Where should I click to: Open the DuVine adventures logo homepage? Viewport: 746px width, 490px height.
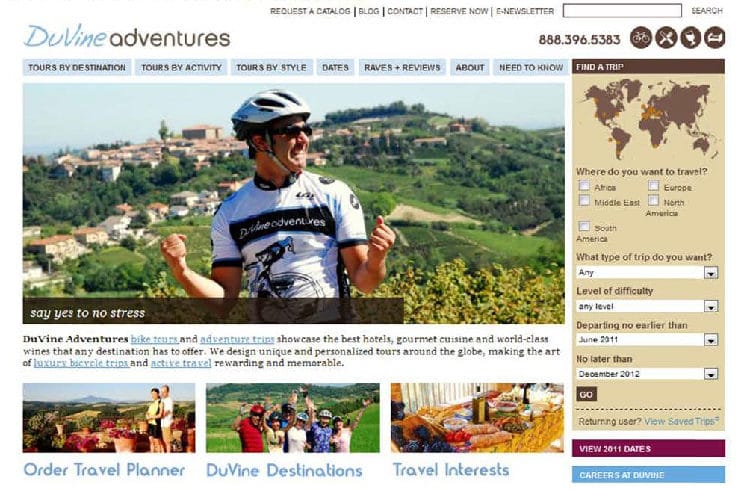[x=127, y=37]
